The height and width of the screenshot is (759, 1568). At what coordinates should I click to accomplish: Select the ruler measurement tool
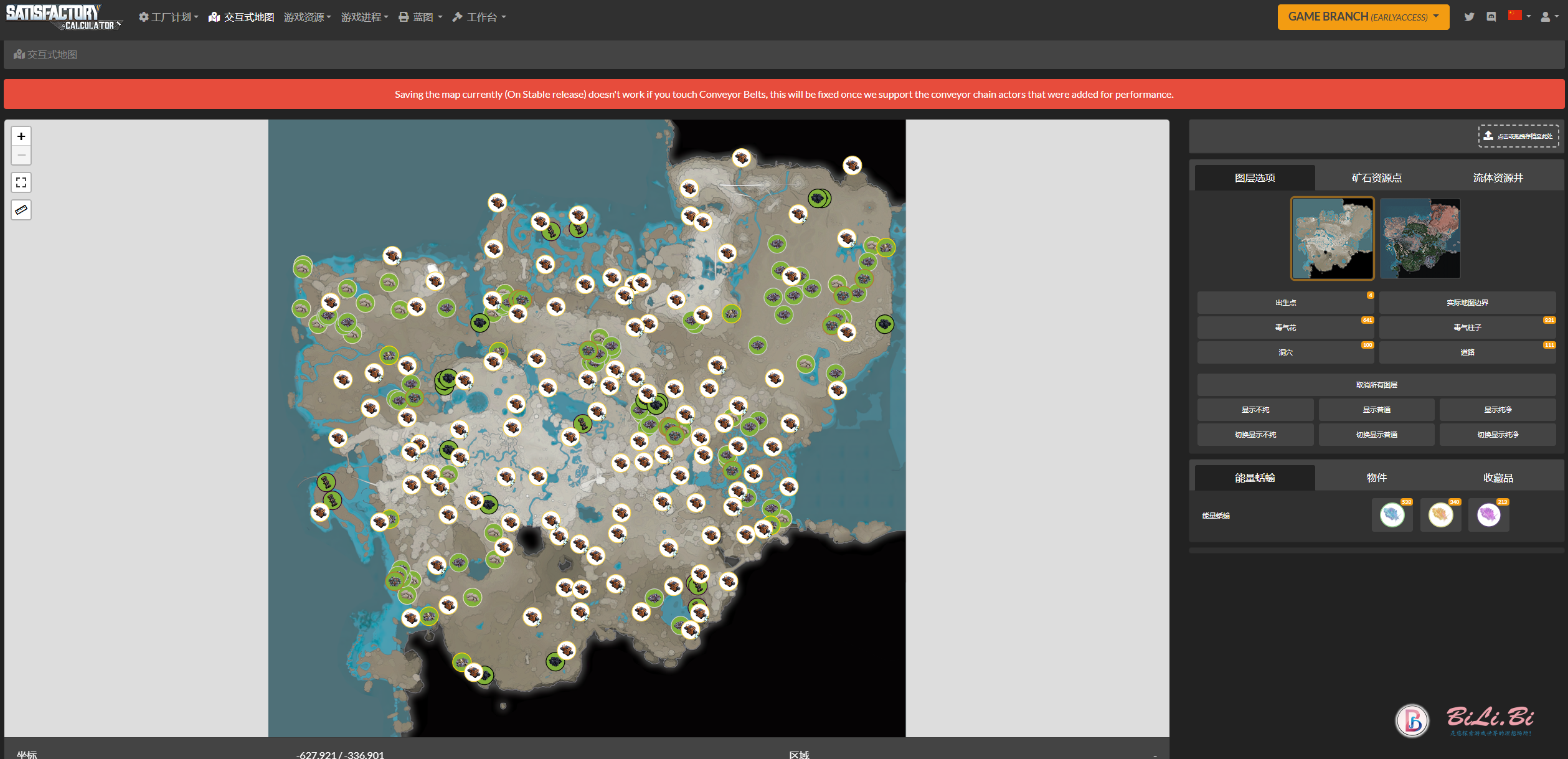21,210
